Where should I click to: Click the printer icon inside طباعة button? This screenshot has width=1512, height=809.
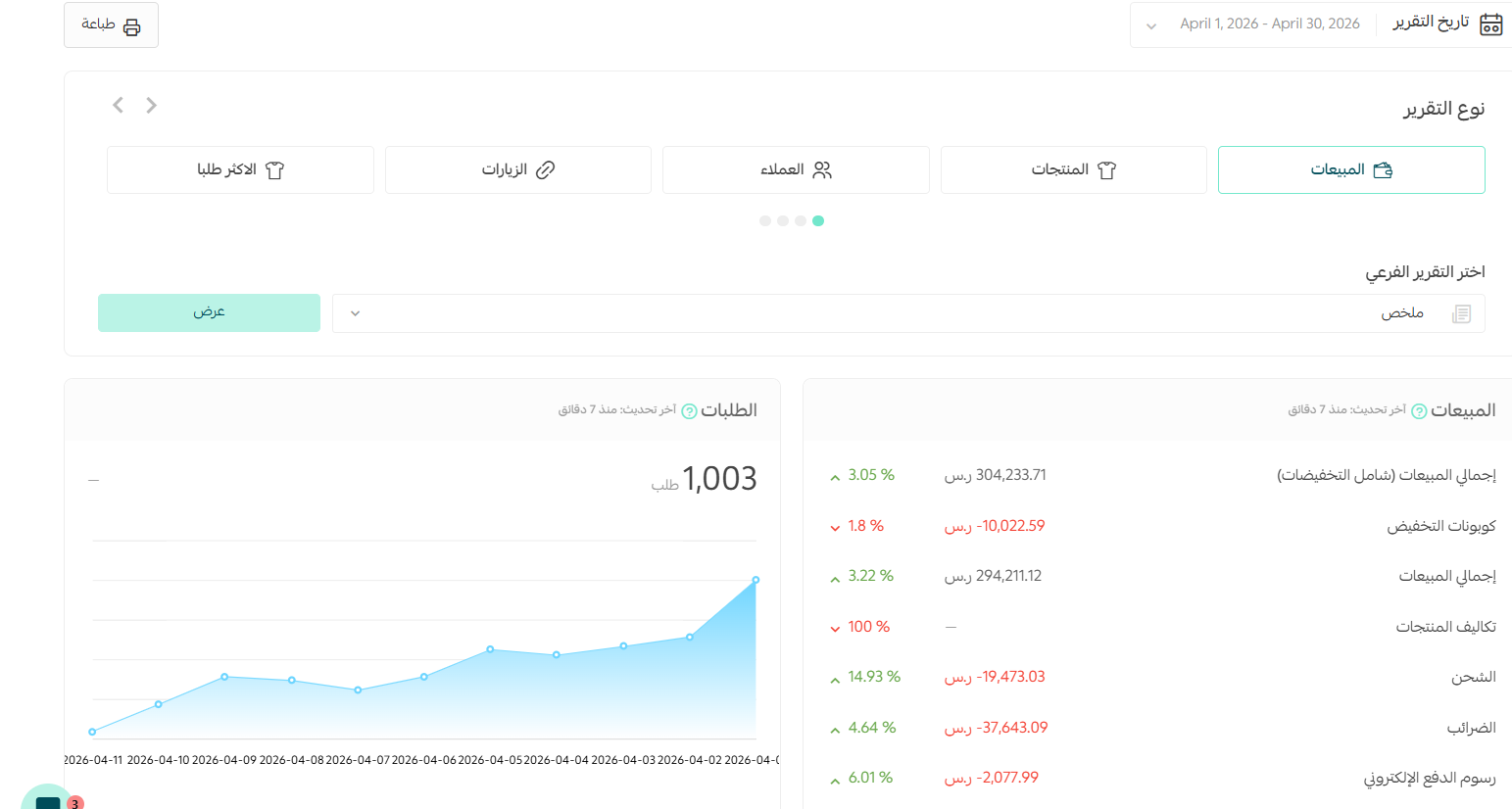coord(130,24)
